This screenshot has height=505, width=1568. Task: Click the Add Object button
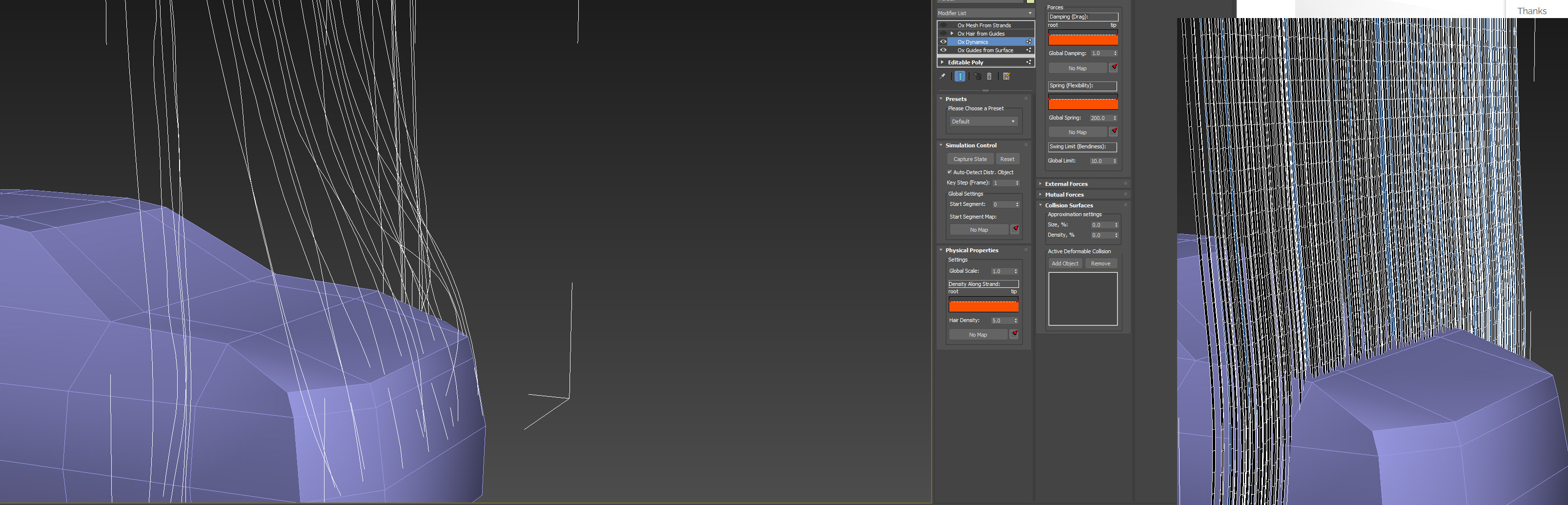pyautogui.click(x=1064, y=263)
